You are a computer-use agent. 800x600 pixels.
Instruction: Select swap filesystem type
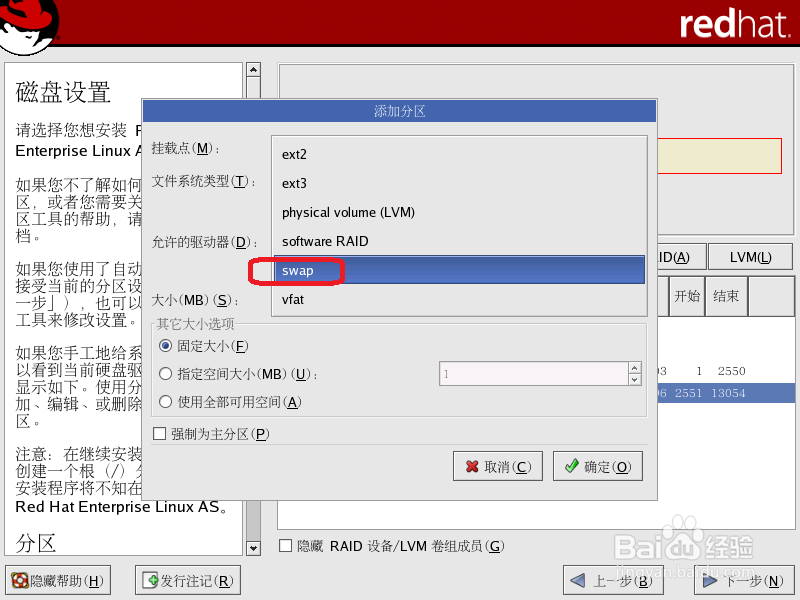459,270
